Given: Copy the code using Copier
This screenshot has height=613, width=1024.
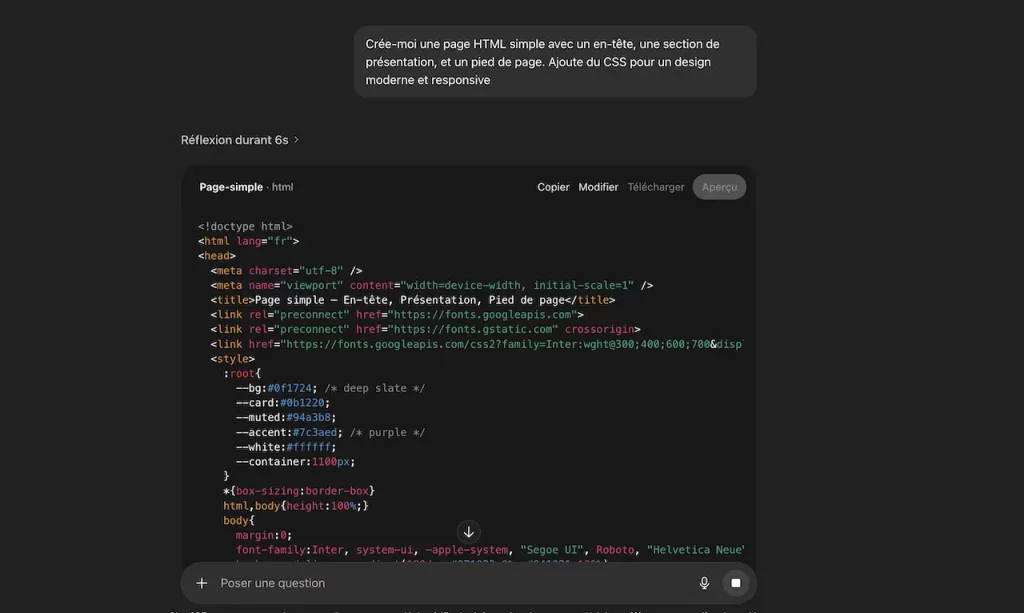Looking at the screenshot, I should point(553,187).
